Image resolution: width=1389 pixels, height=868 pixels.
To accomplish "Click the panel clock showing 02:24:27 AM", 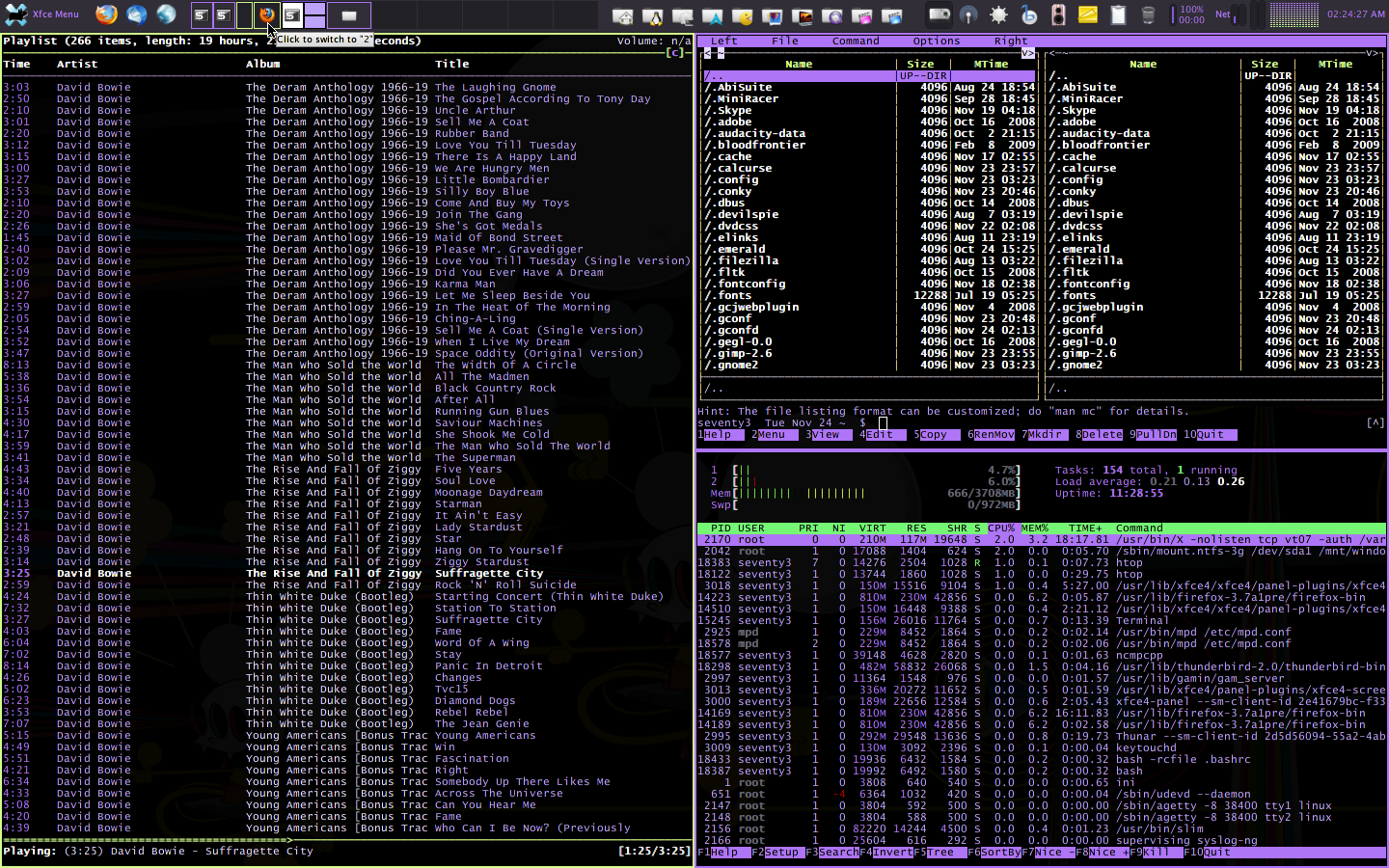I will [x=1355, y=14].
